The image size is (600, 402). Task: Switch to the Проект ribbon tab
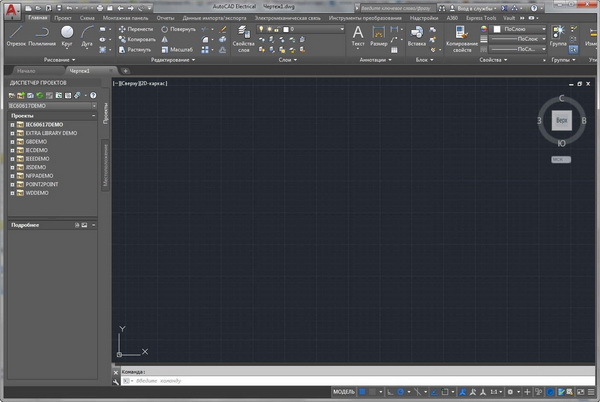click(63, 18)
